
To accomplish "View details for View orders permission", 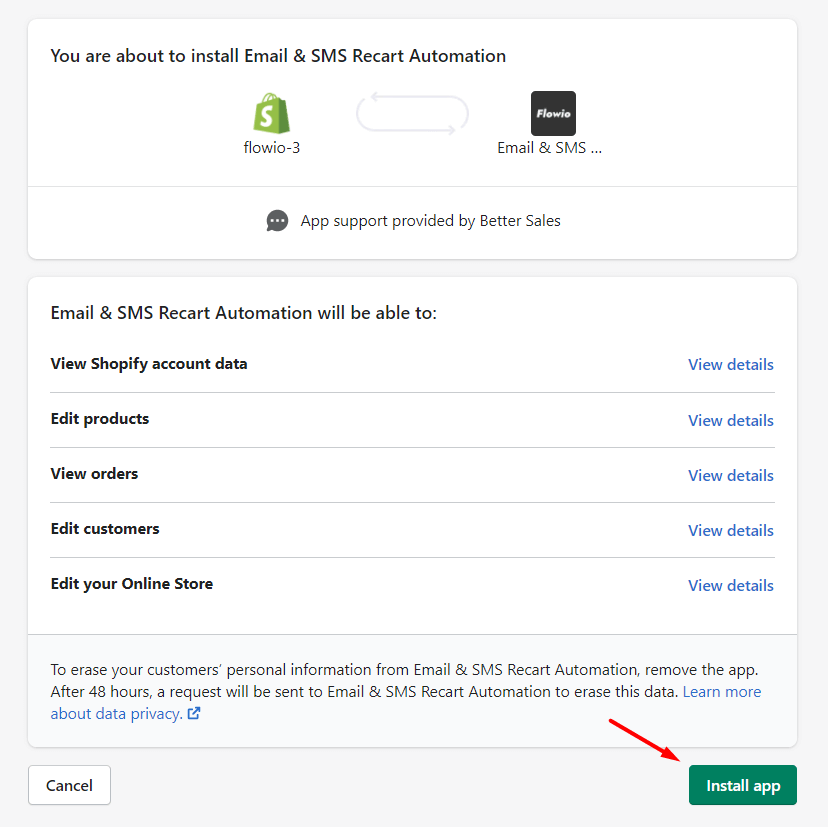I will 730,475.
